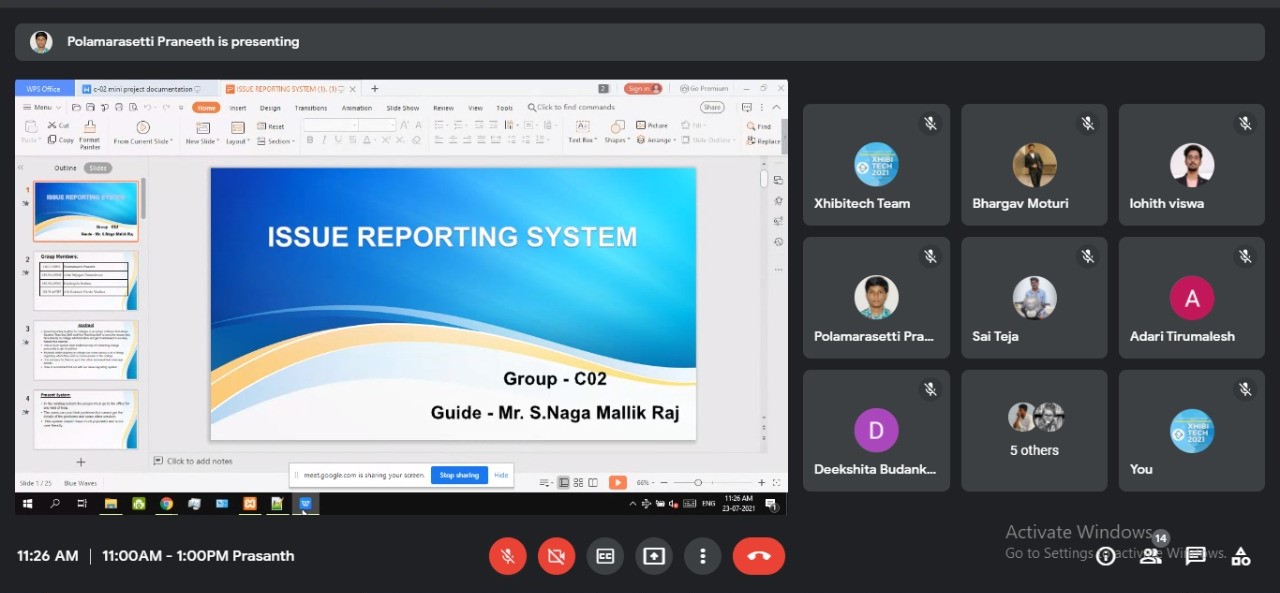The image size is (1280, 593).
Task: Open the Slide Show ribbon tab
Action: [x=402, y=108]
